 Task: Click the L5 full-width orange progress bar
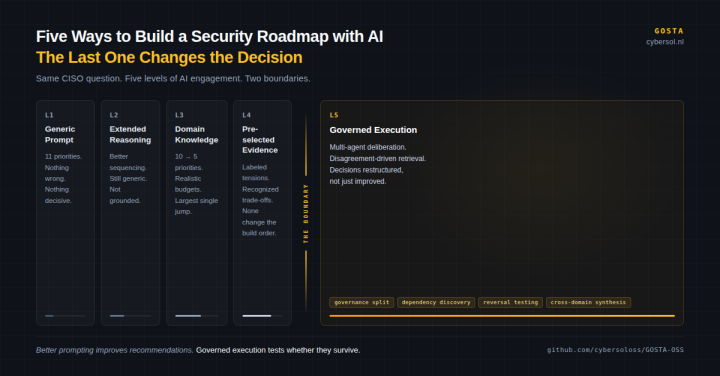[502, 316]
